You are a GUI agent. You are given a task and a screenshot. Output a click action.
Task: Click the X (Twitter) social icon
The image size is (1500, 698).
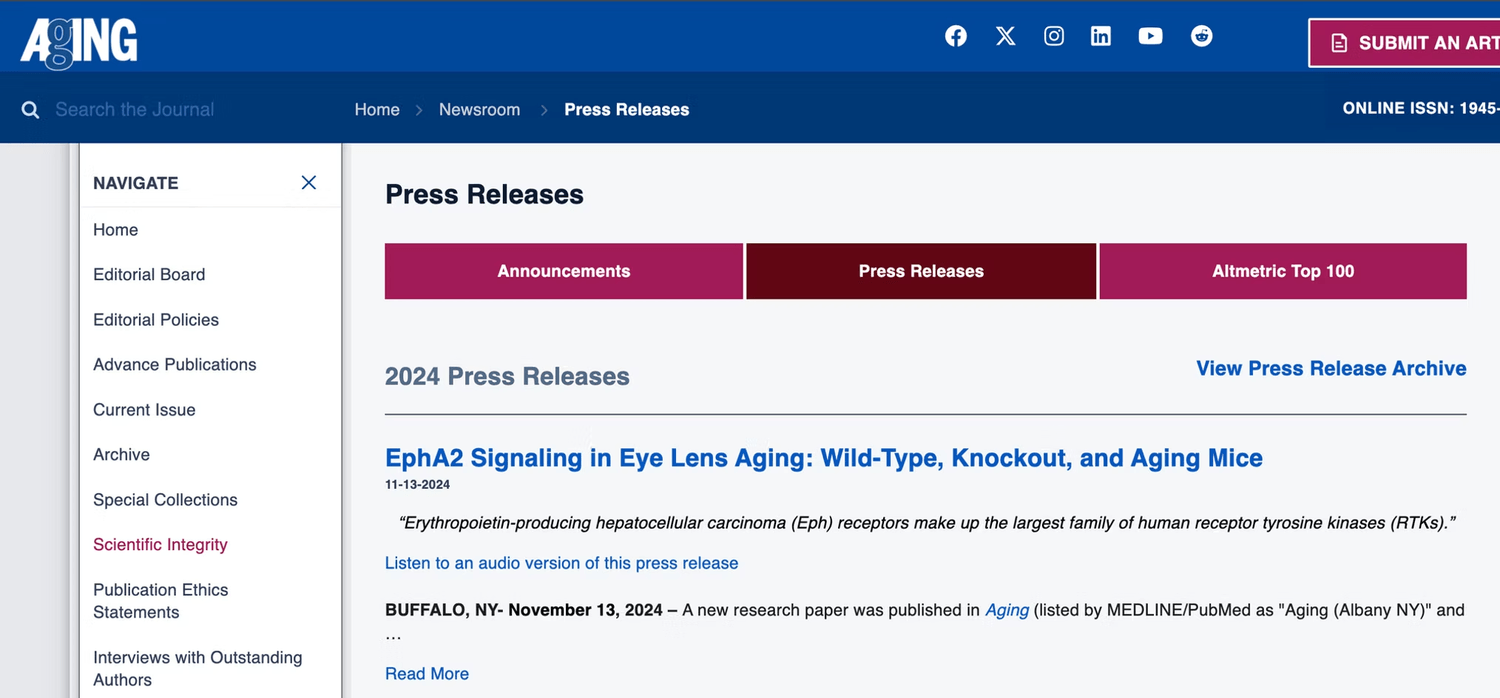pos(1006,37)
